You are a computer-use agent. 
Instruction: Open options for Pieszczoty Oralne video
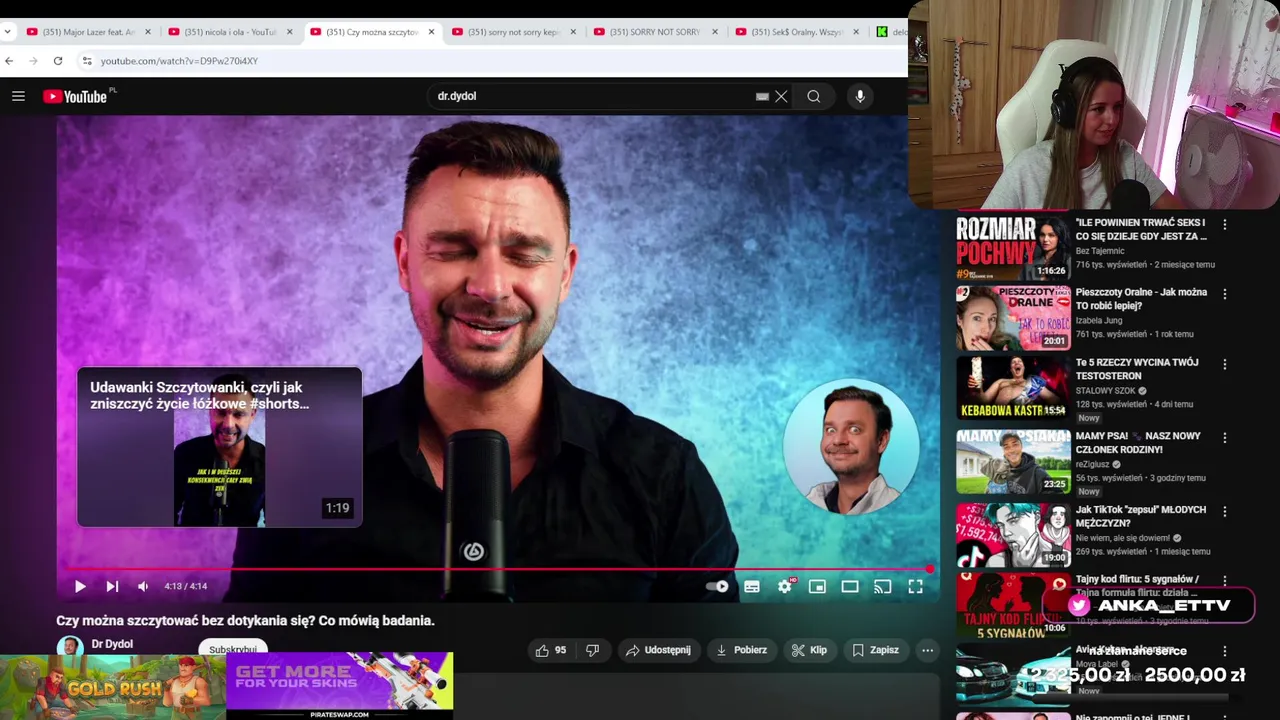click(x=1224, y=294)
